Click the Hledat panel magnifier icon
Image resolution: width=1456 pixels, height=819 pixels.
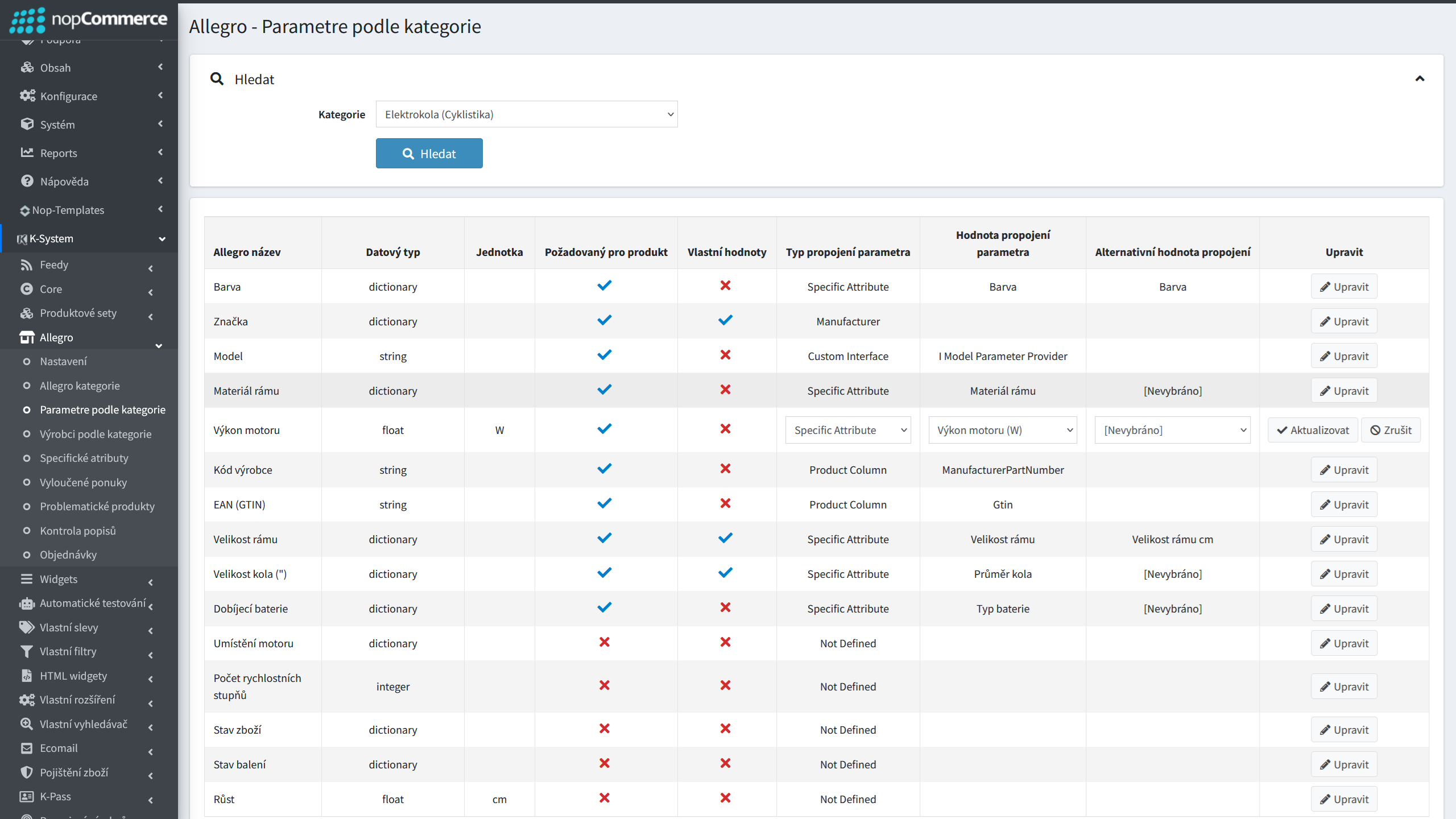click(217, 79)
